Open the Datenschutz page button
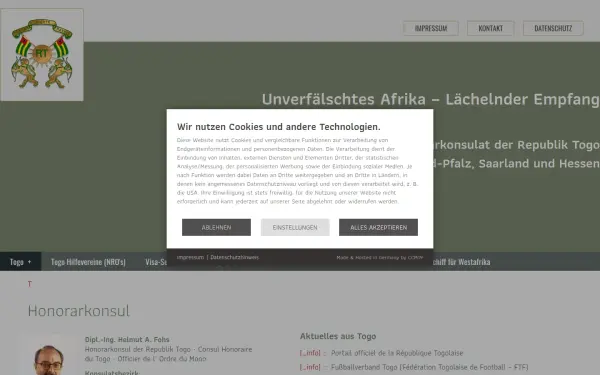The height and width of the screenshot is (375, 600). pyautogui.click(x=553, y=28)
